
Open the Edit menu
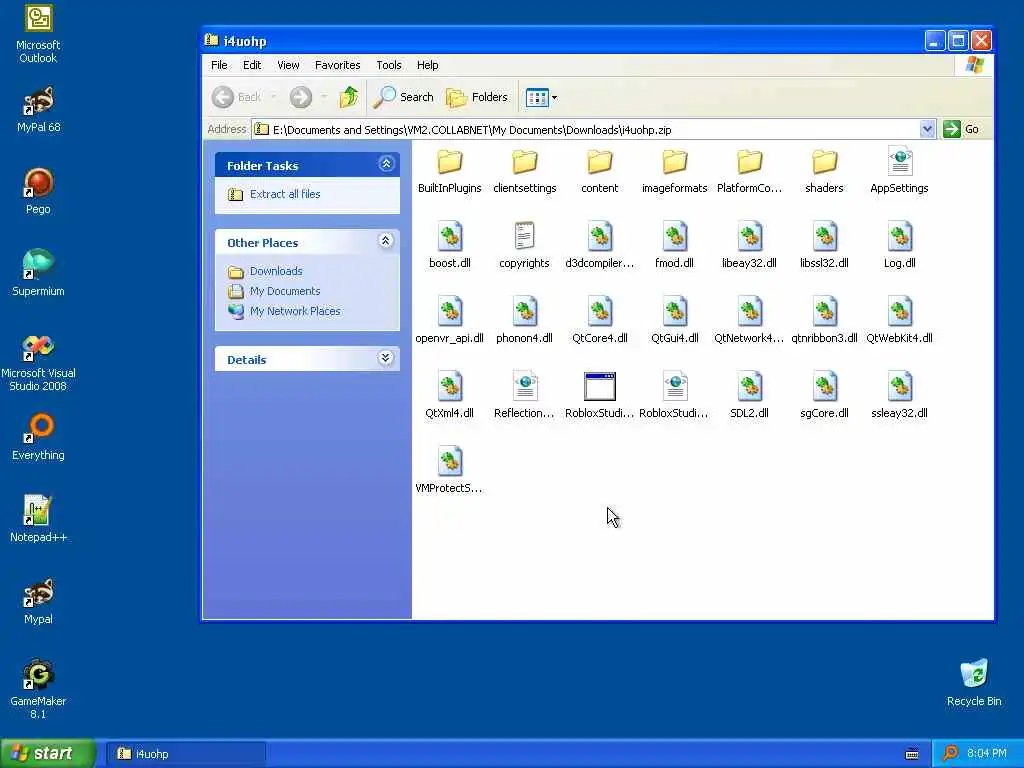coord(252,65)
